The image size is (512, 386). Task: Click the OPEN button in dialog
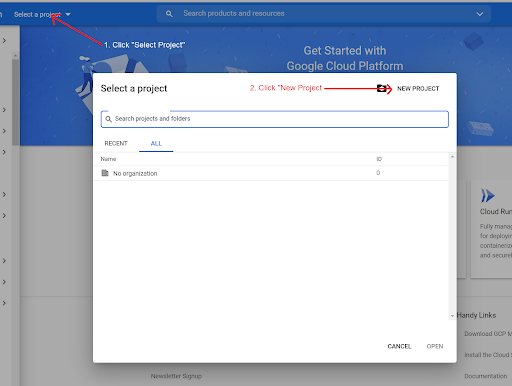[x=435, y=346]
